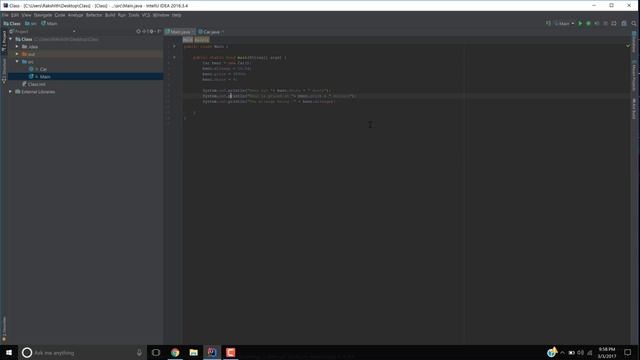Click green inspection checkmark indicator
Viewport: 640px width, 360px height.
tap(628, 46)
